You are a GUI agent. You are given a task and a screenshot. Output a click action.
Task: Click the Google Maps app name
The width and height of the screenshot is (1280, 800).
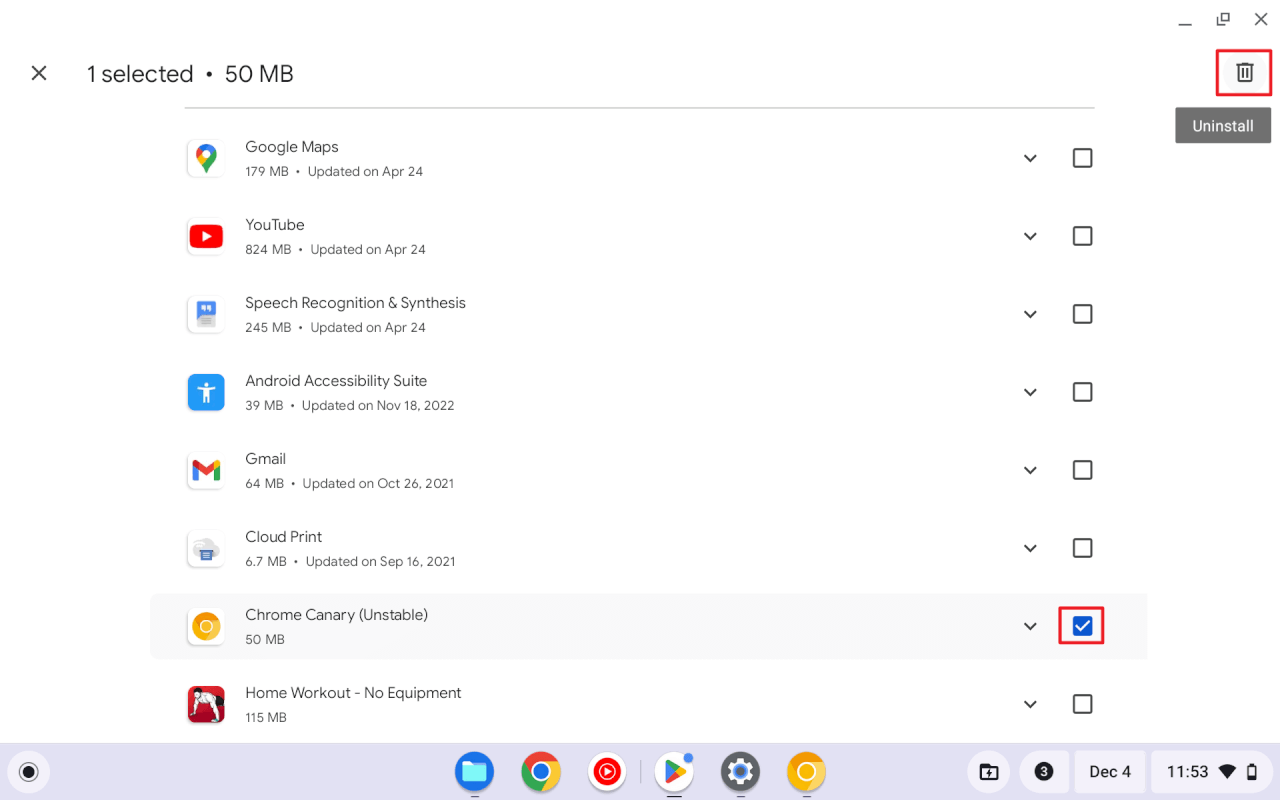pos(292,147)
